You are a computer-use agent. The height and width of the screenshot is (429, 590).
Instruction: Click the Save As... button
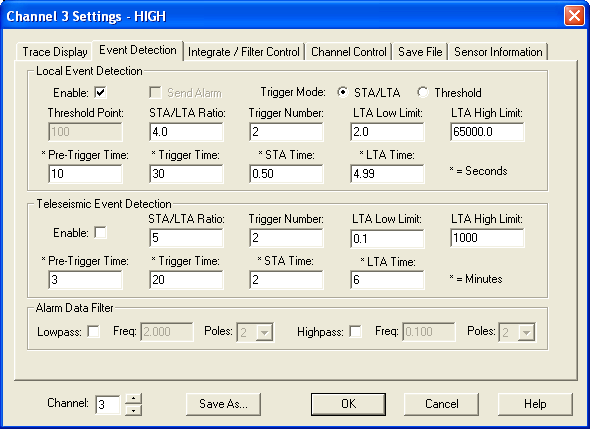[x=224, y=404]
